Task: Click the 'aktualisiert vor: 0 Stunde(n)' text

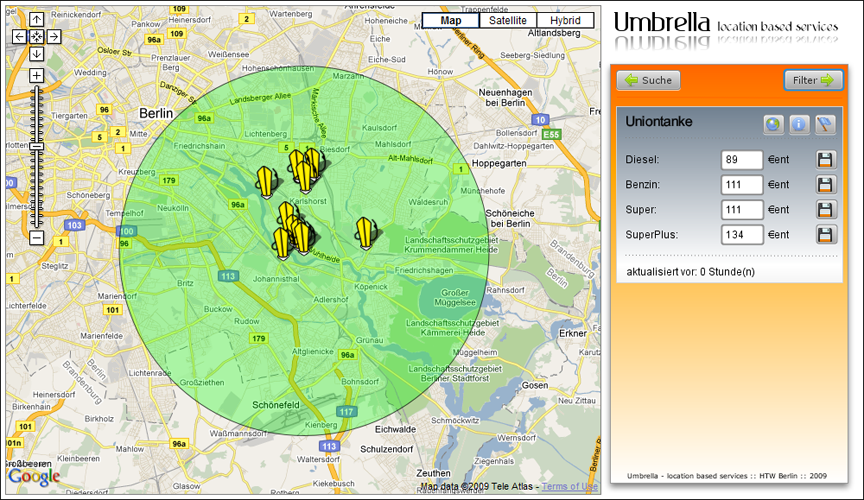Action: (x=690, y=272)
